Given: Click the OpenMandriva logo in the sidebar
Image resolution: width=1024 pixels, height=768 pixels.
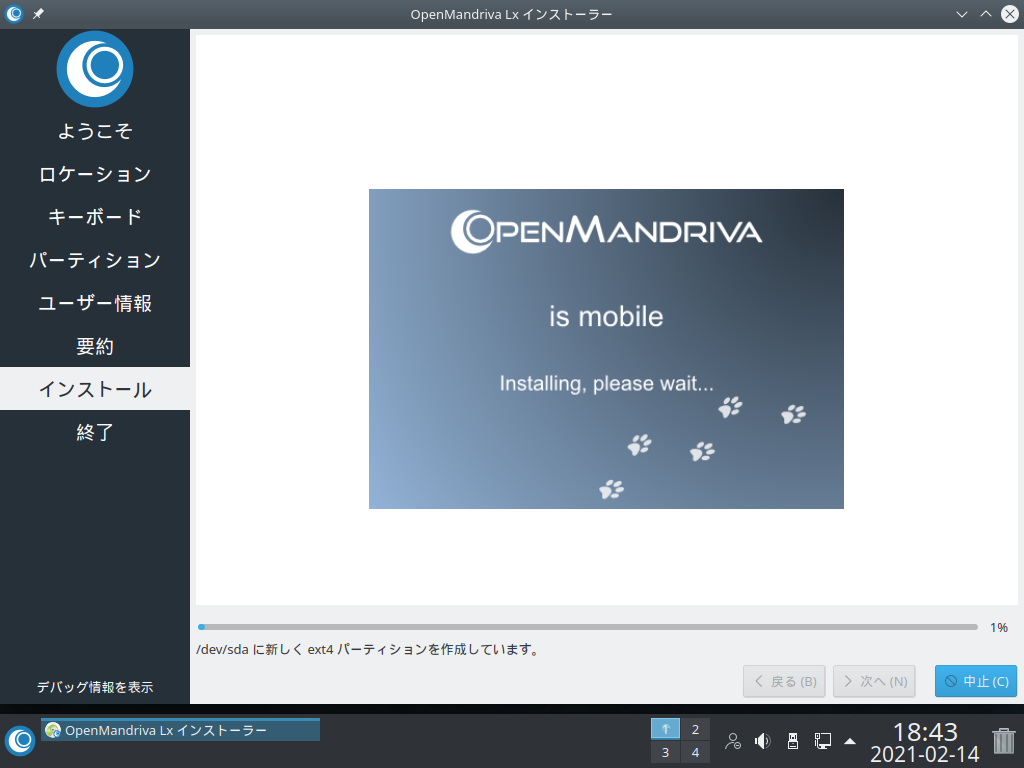Looking at the screenshot, I should click(x=95, y=69).
